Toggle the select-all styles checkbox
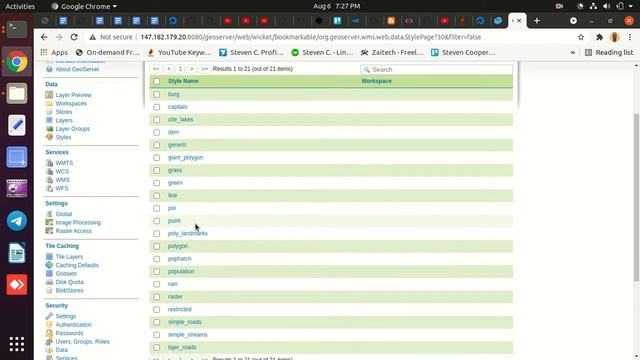Image resolution: width=640 pixels, height=360 pixels. tap(157, 81)
